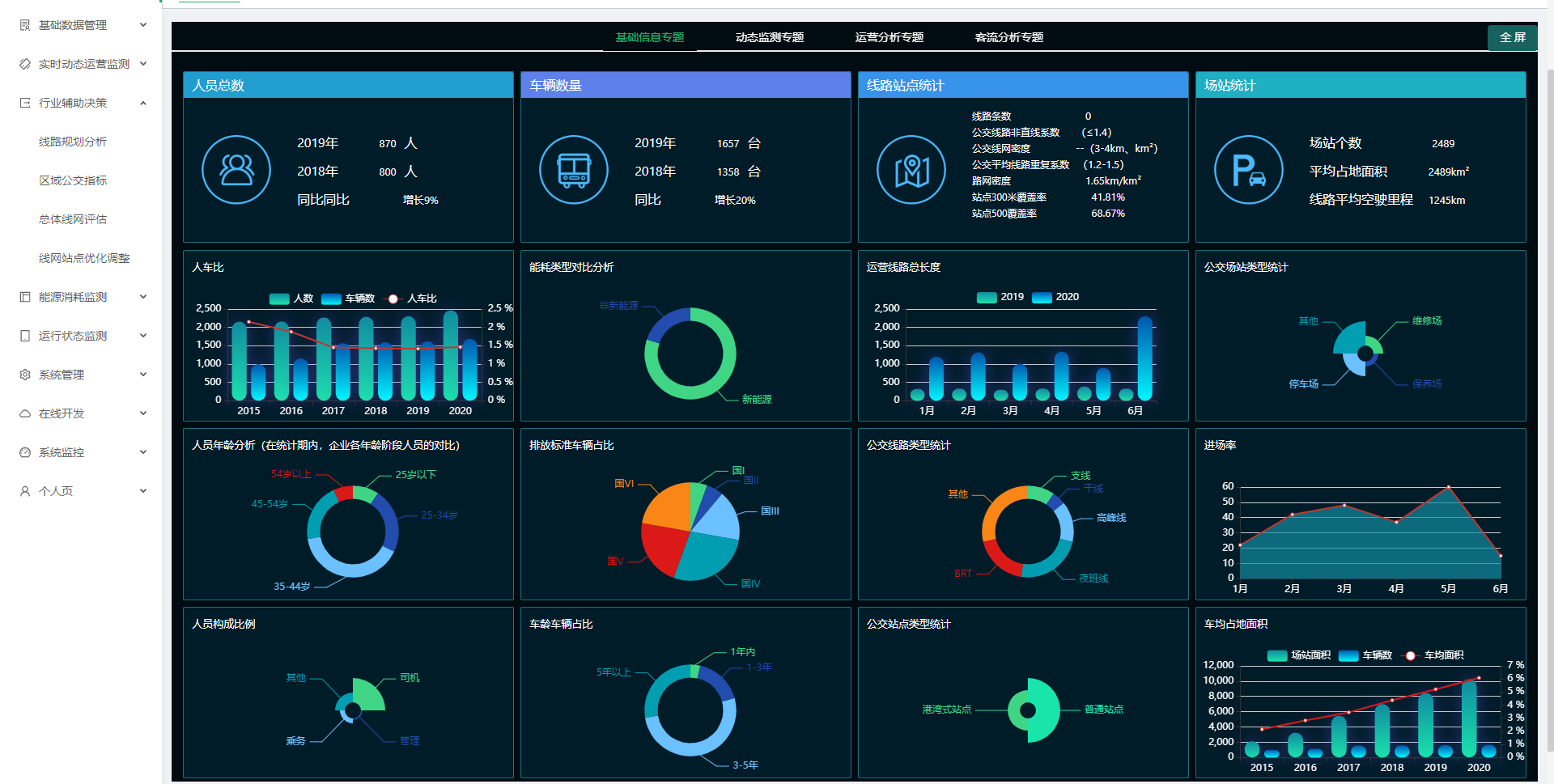Image resolution: width=1554 pixels, height=784 pixels.
Task: Toggle 人数 legend in 人车比 chart
Action: (x=291, y=299)
